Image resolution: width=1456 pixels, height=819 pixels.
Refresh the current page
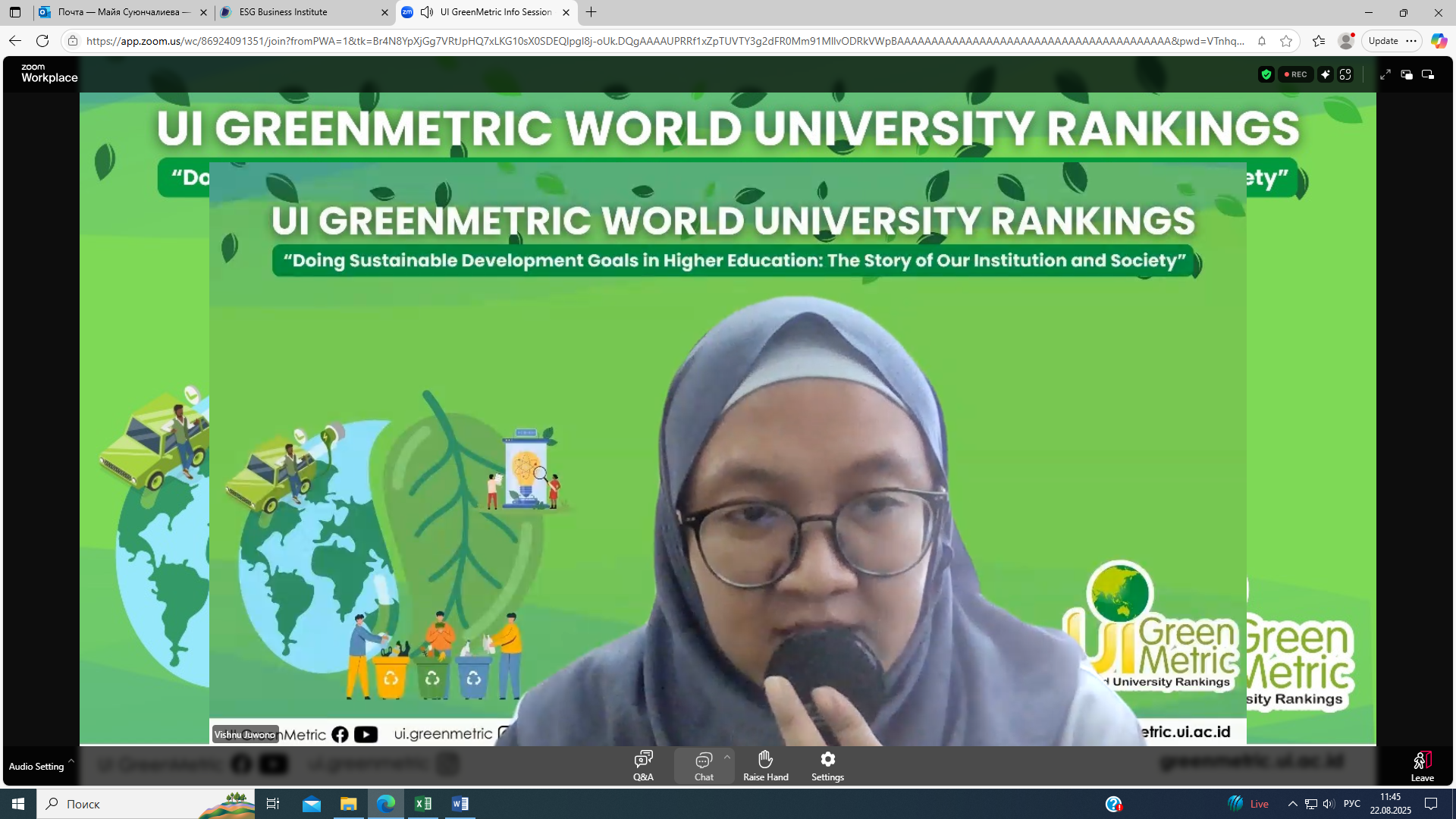pos(42,41)
